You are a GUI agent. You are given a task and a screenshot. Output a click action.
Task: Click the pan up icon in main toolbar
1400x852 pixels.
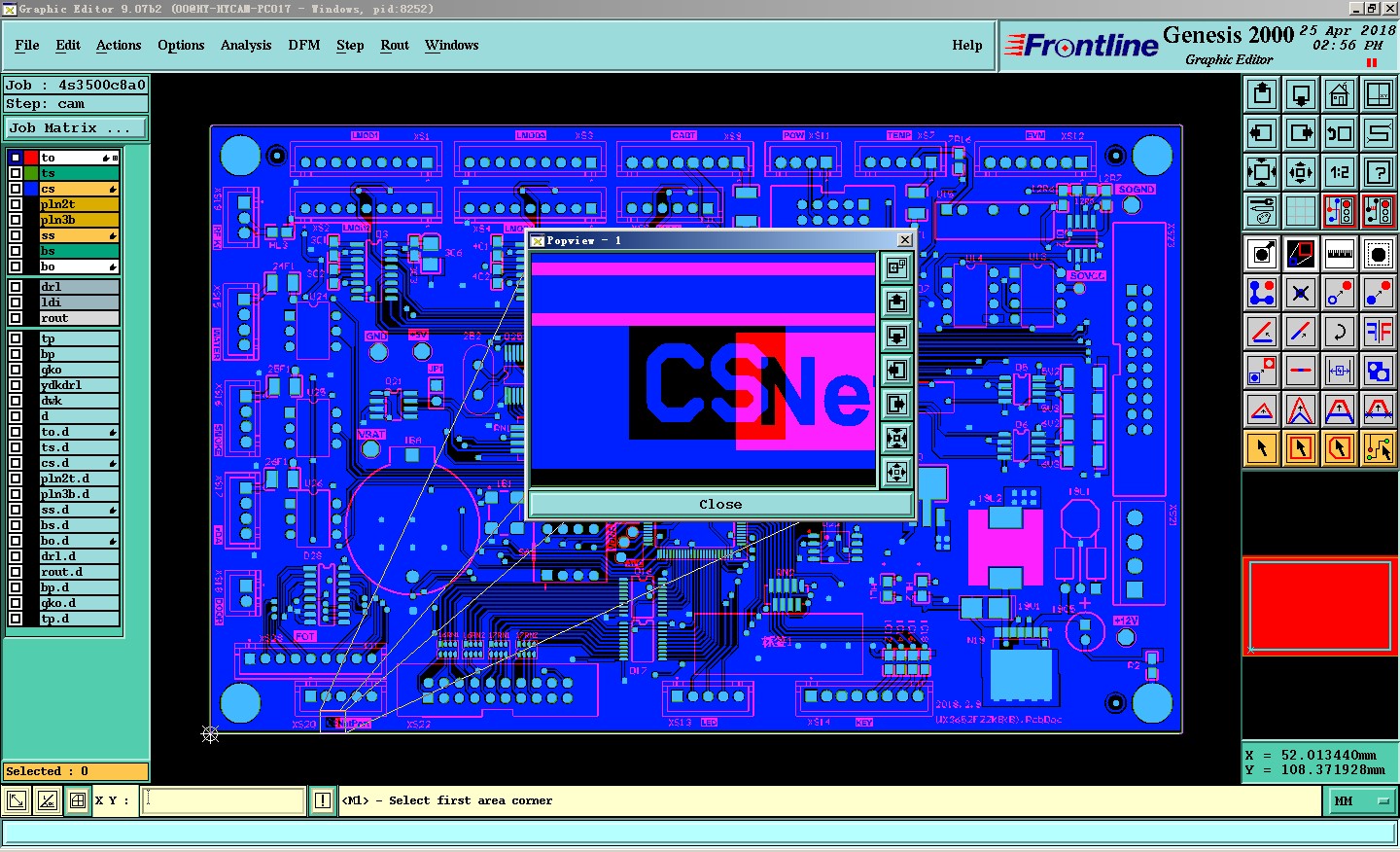pyautogui.click(x=1262, y=94)
